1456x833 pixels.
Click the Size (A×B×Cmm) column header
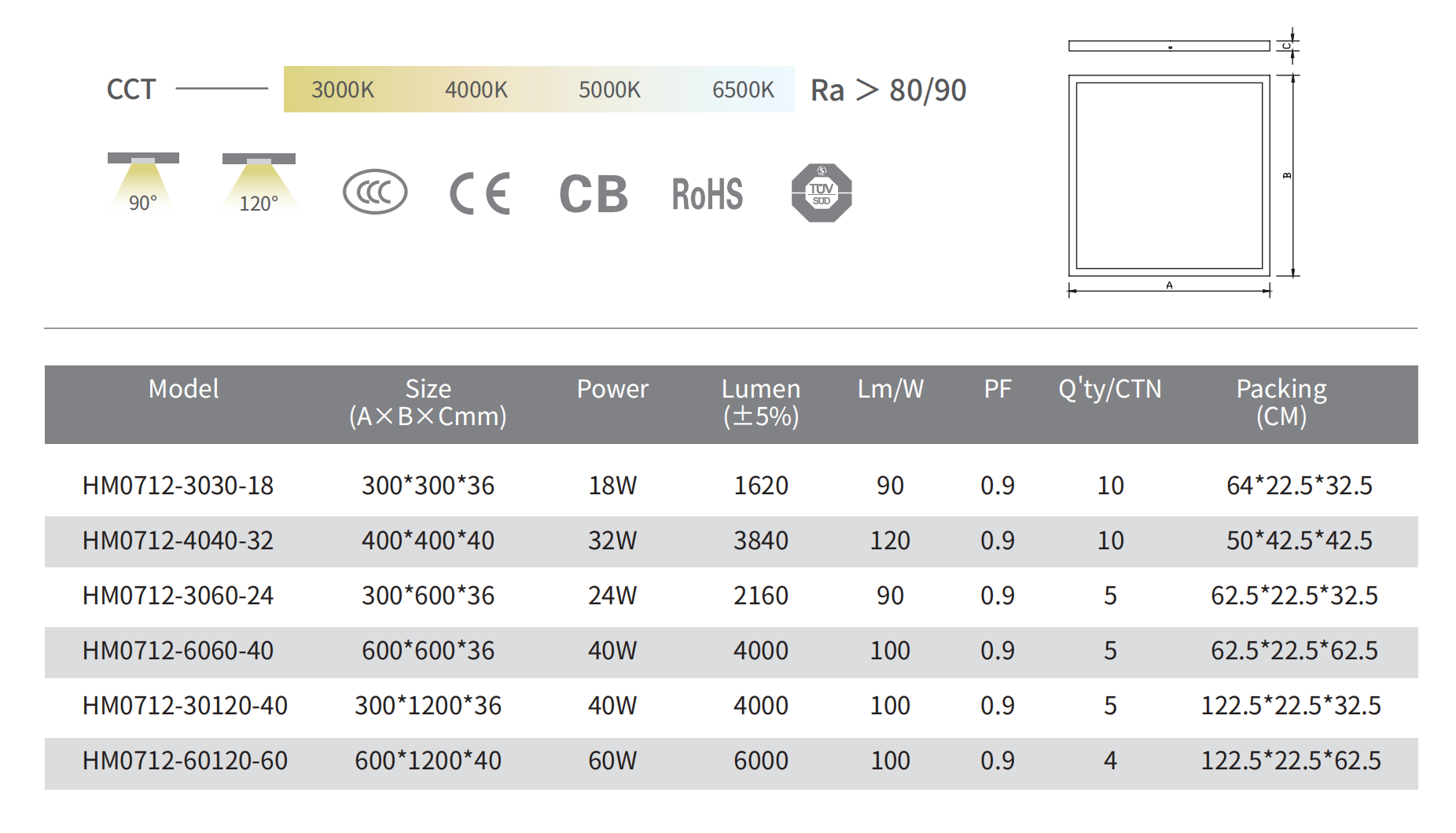tap(428, 402)
